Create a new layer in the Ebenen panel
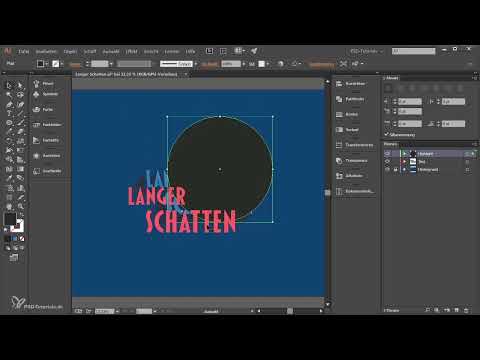 click(457, 310)
